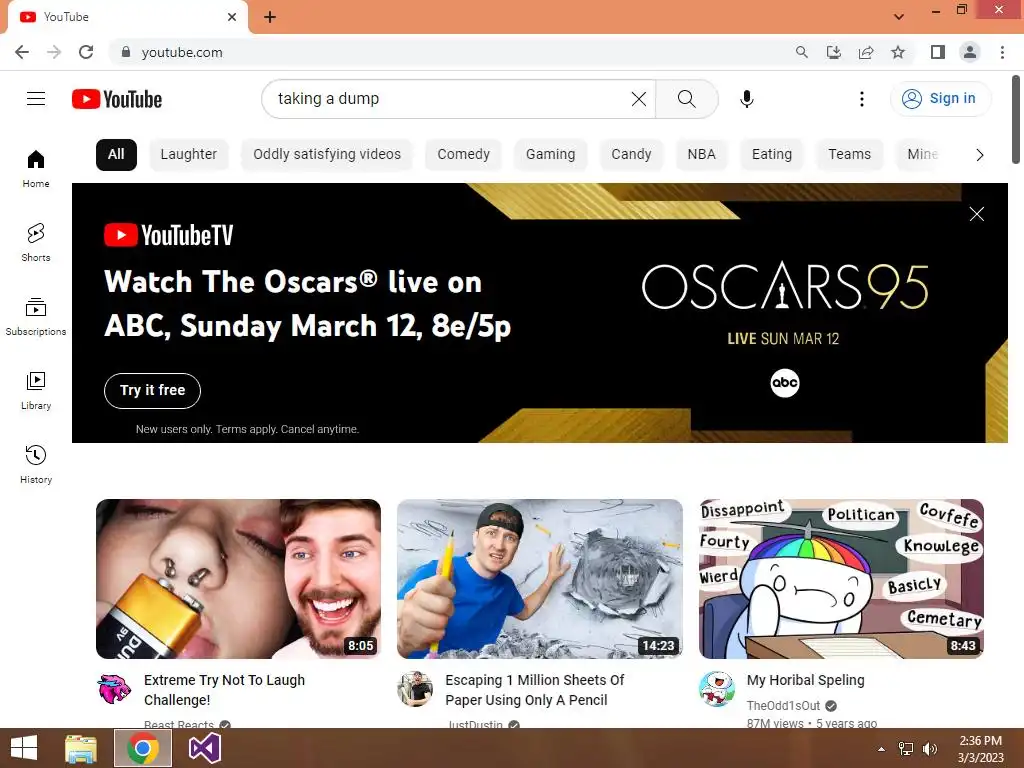This screenshot has height=768, width=1024.
Task: Open the Chrome three-dot menu
Action: 1002,52
